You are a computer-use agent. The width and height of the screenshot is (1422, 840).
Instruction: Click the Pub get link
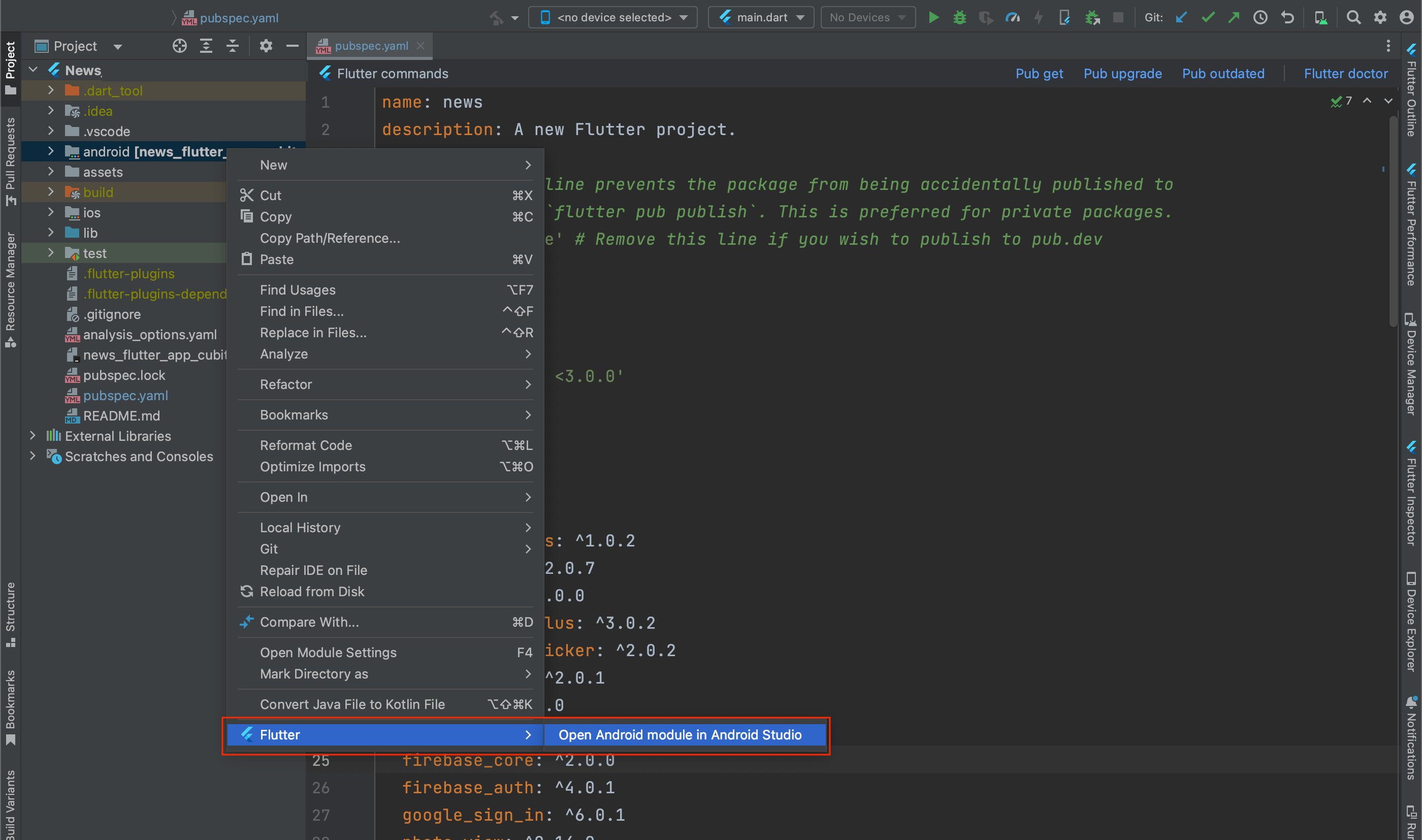click(1039, 74)
